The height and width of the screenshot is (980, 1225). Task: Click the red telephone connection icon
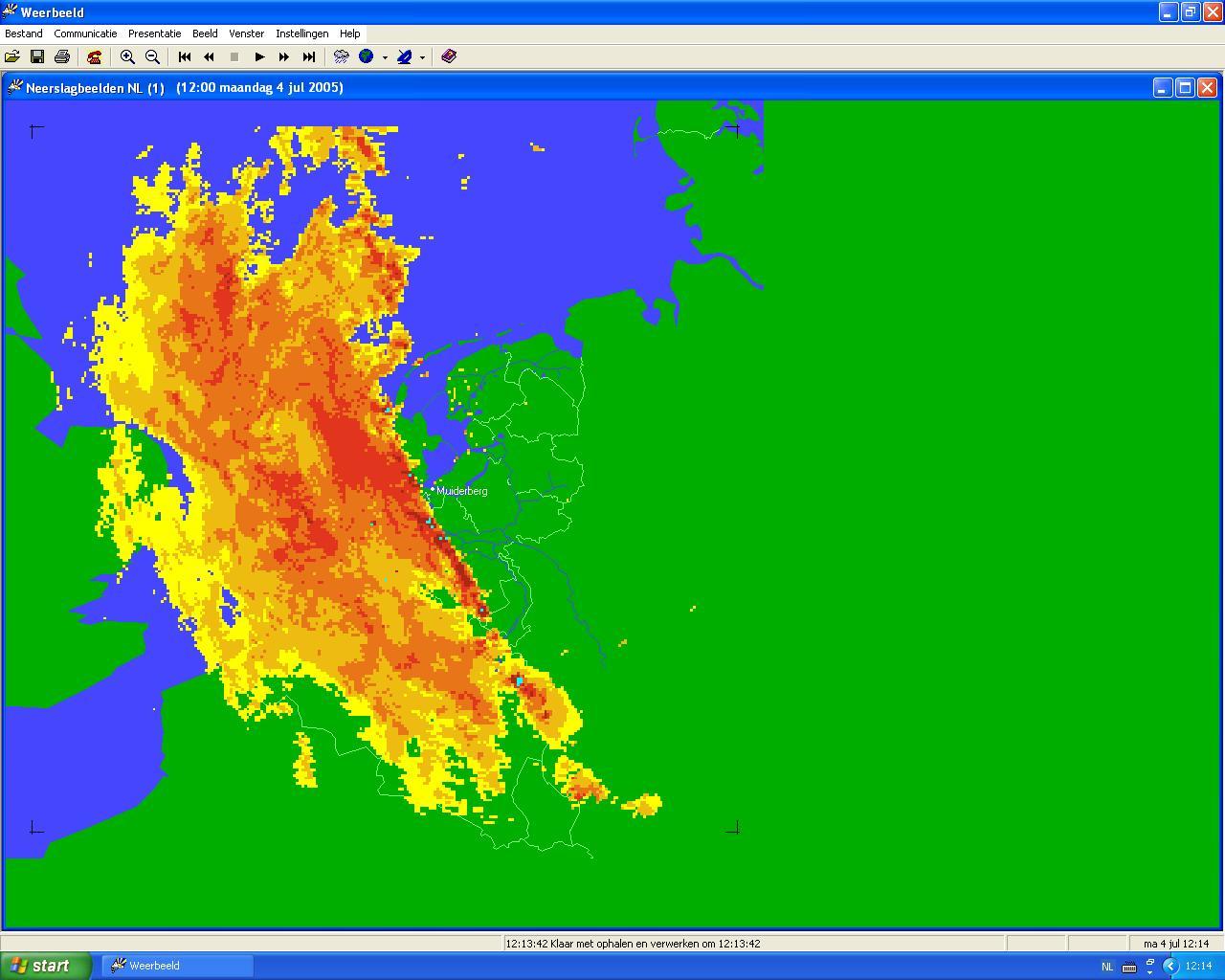coord(94,57)
